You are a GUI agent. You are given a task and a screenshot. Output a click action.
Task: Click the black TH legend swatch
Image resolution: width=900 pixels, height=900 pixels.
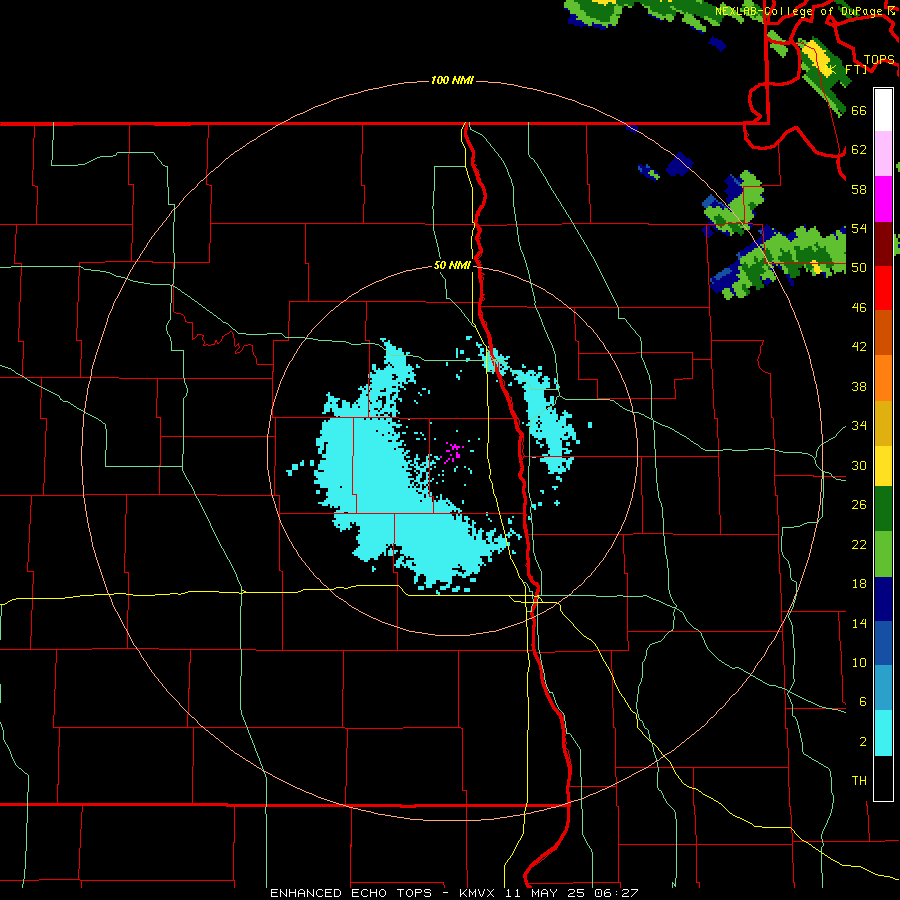[883, 778]
